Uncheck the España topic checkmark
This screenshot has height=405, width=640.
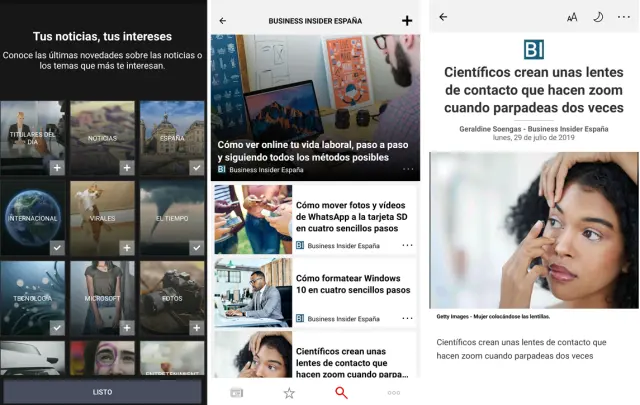(x=197, y=168)
